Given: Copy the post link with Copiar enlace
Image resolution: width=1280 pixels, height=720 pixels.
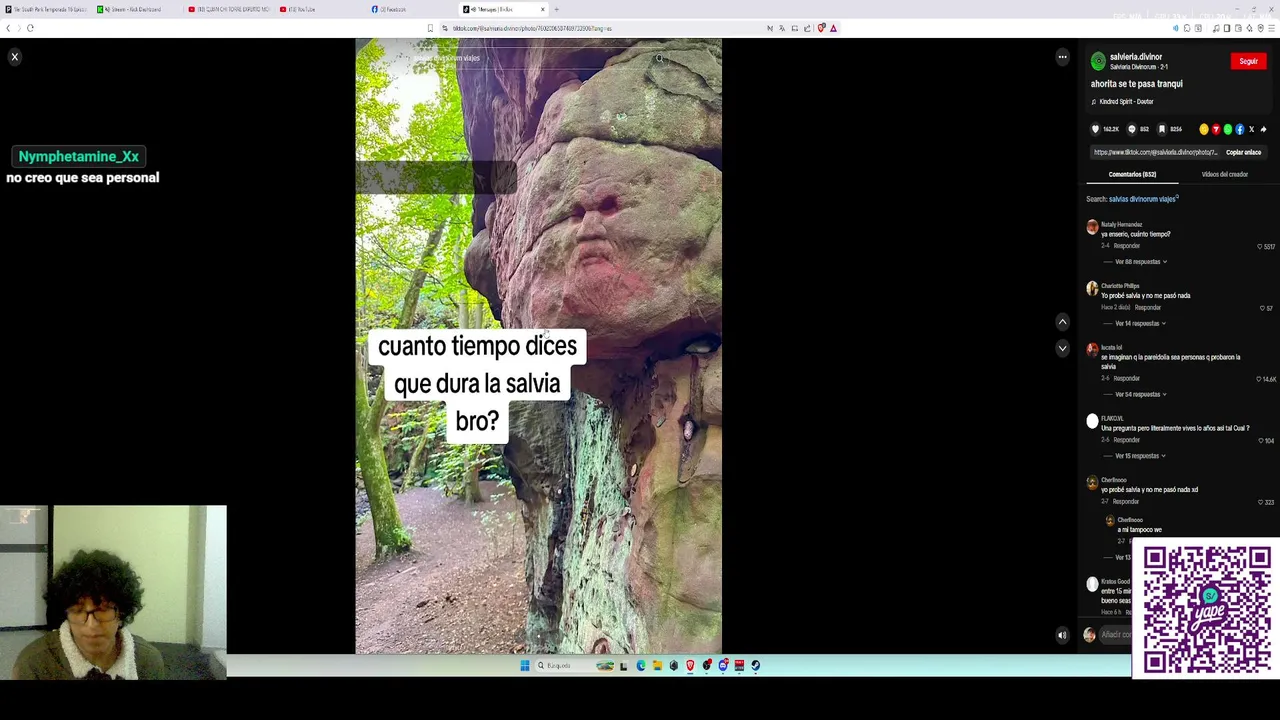Looking at the screenshot, I should point(1243,152).
